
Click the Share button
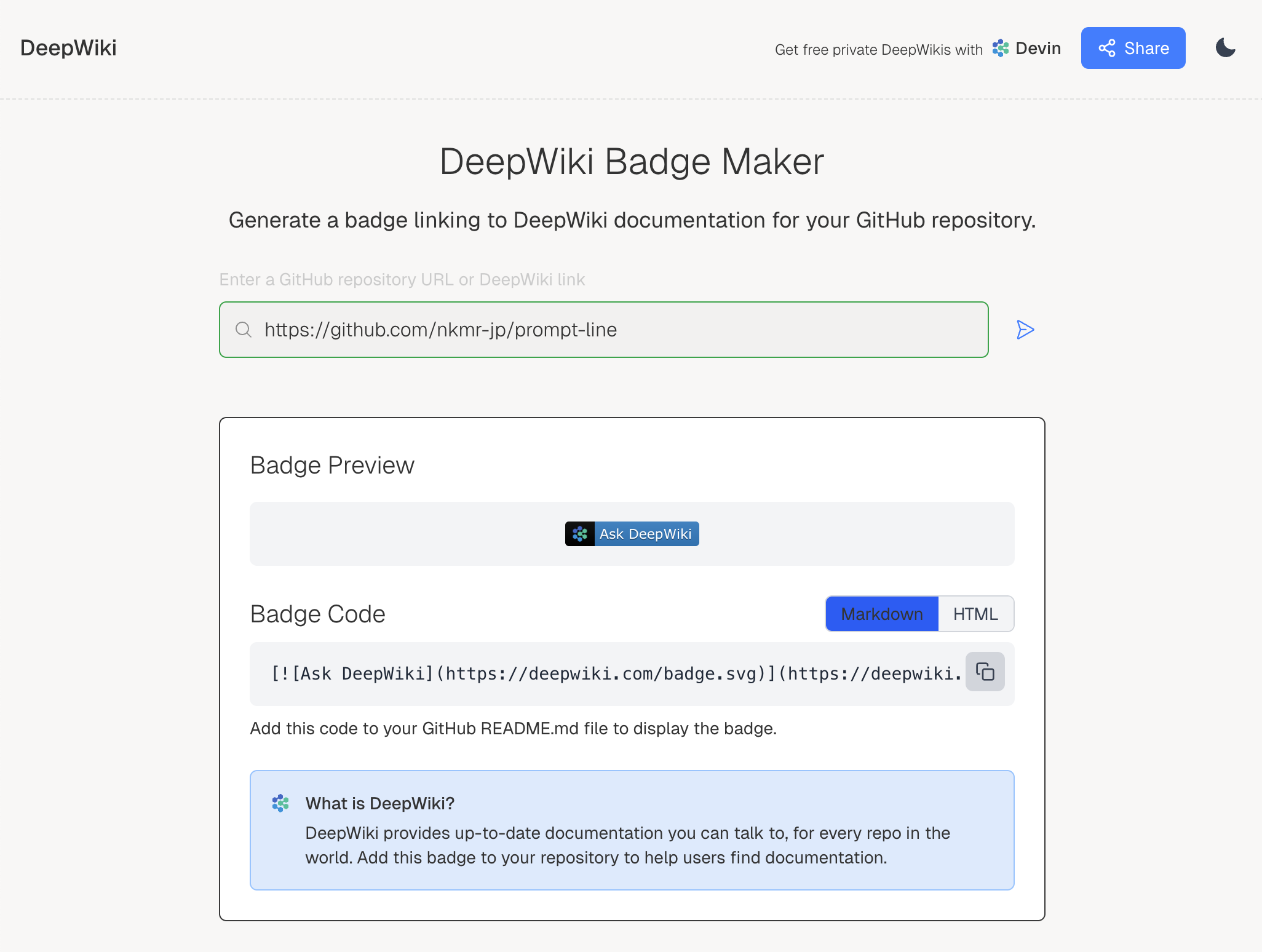tap(1133, 48)
